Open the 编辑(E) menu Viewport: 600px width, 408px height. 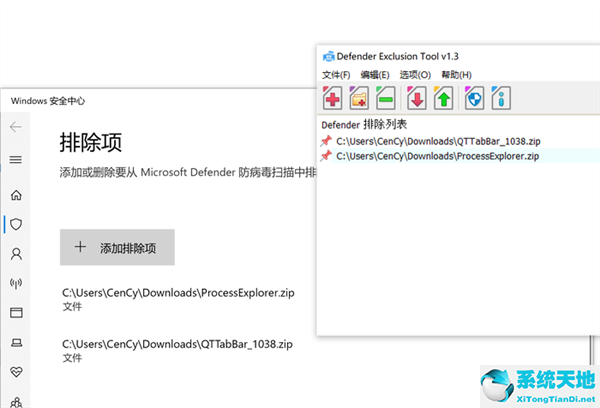click(x=375, y=75)
